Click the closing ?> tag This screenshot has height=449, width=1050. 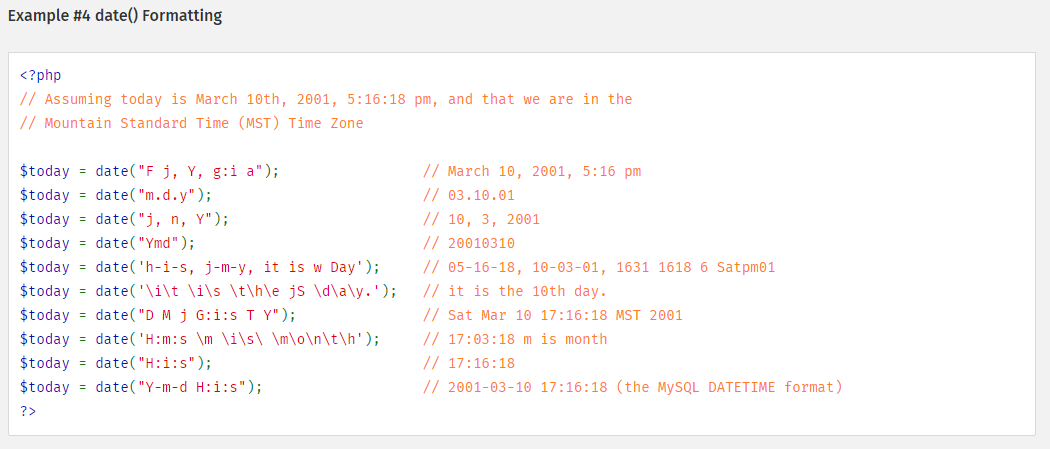pos(28,411)
